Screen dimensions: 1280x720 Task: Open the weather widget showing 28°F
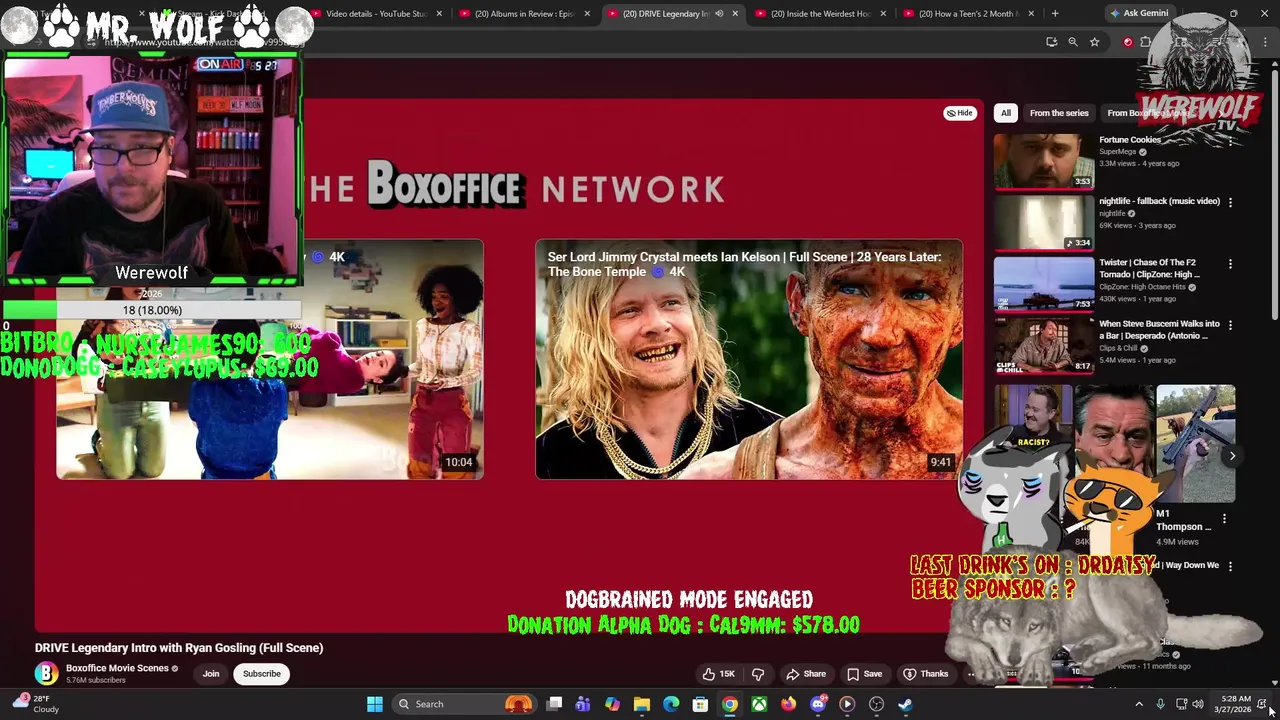[36, 704]
